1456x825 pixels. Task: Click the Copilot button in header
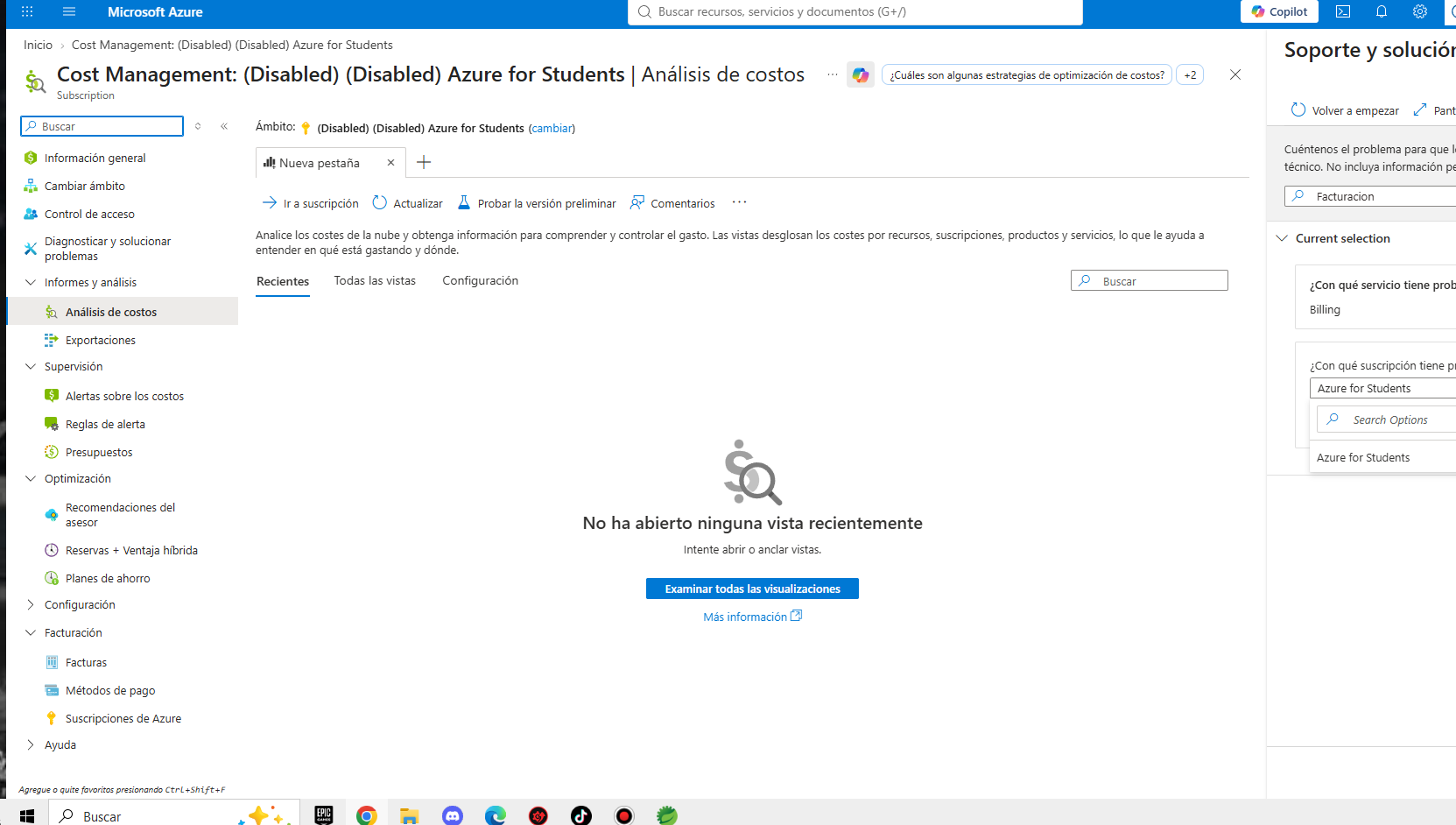1279,11
